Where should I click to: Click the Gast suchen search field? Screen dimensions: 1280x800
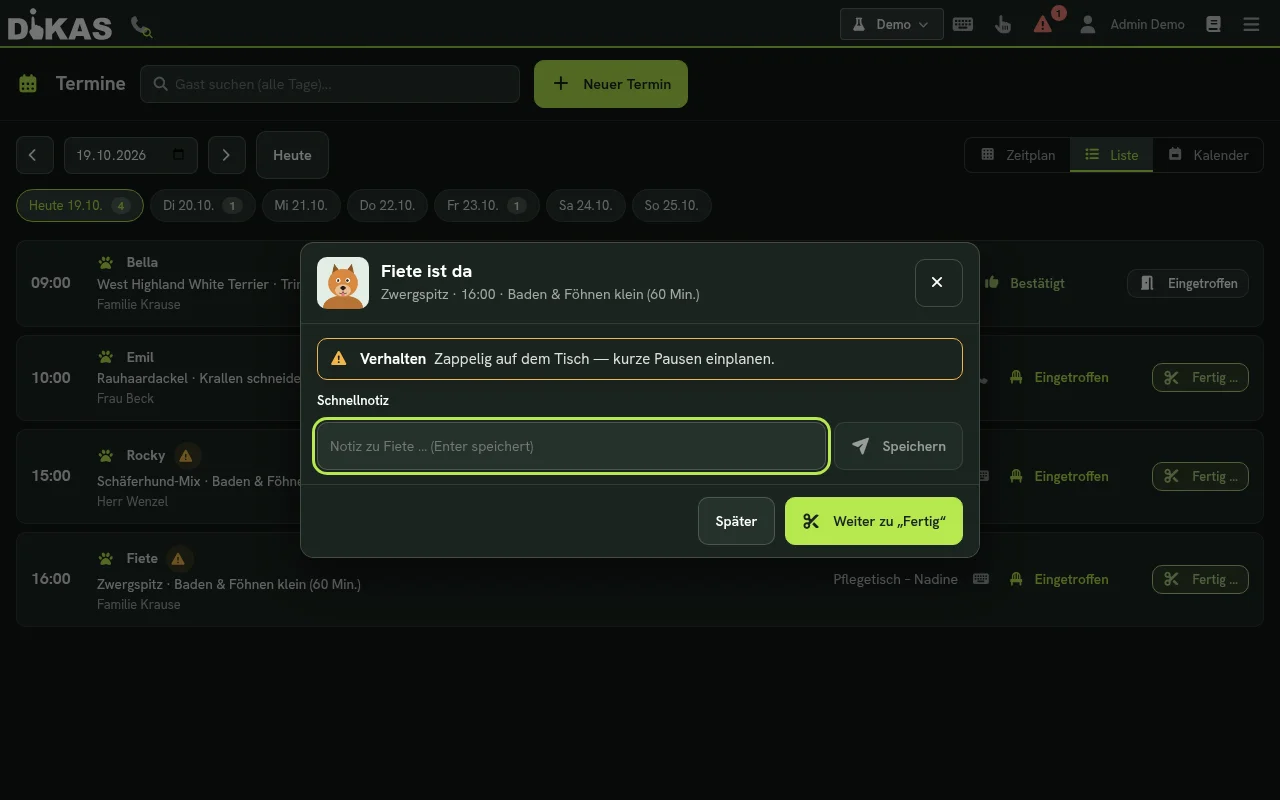tap(330, 84)
